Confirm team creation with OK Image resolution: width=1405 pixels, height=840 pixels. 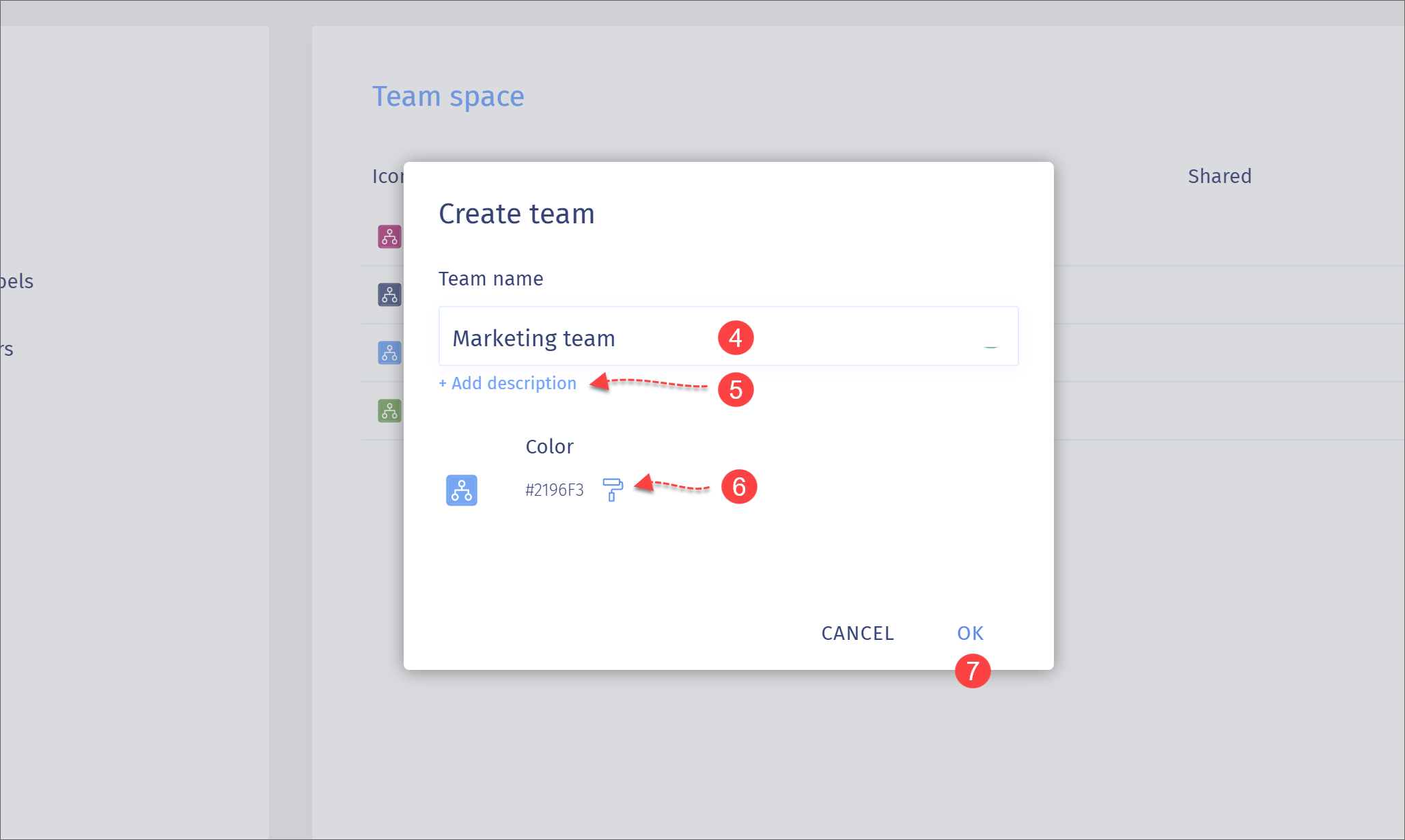(970, 633)
